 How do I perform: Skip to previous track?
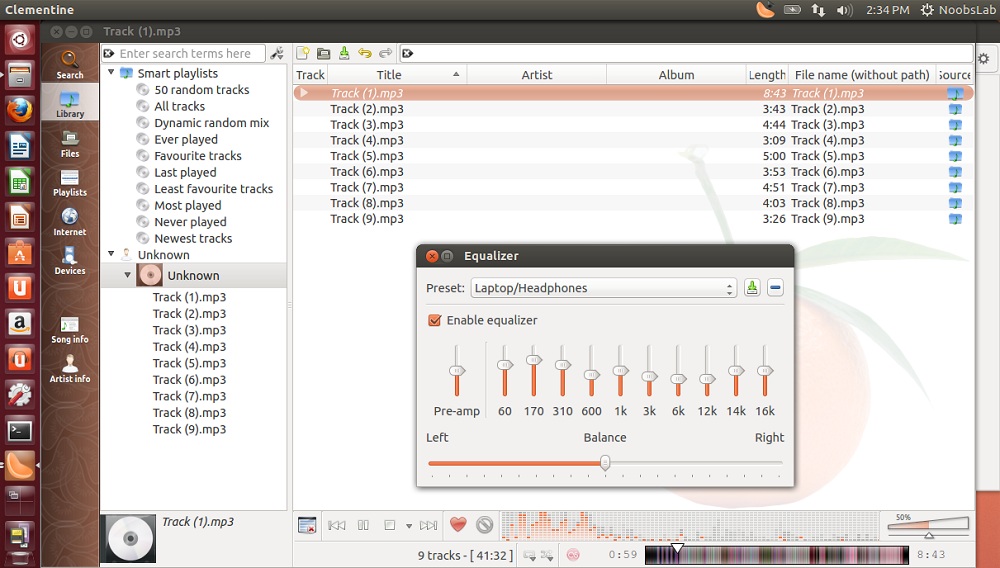tap(336, 525)
